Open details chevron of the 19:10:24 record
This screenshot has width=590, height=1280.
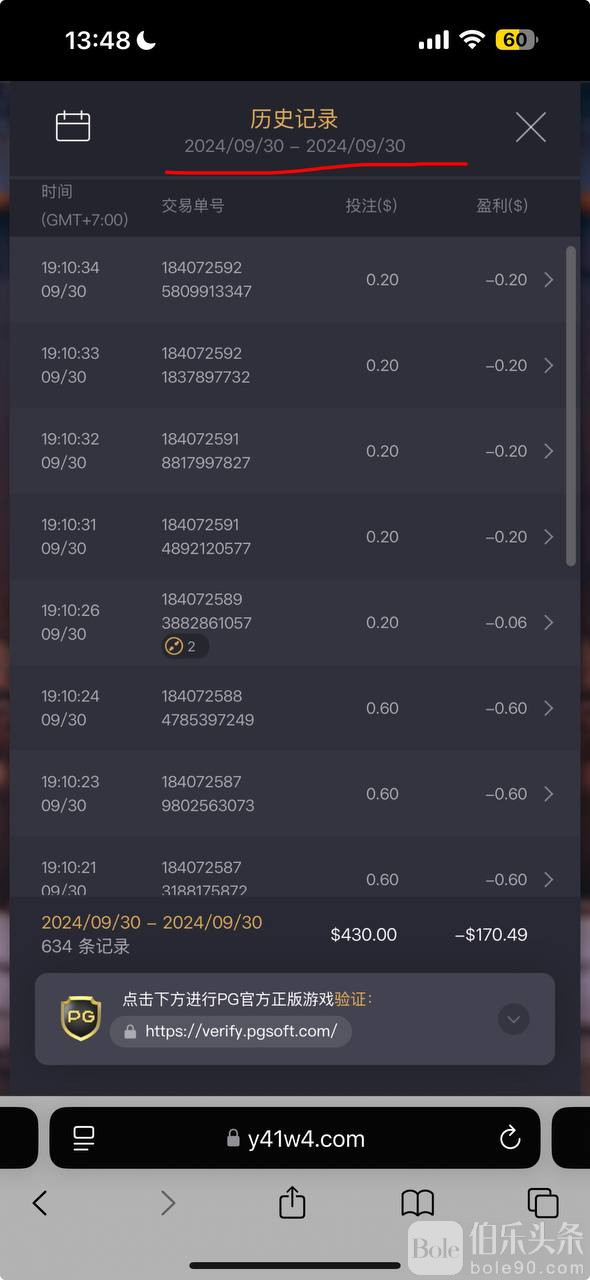[548, 708]
